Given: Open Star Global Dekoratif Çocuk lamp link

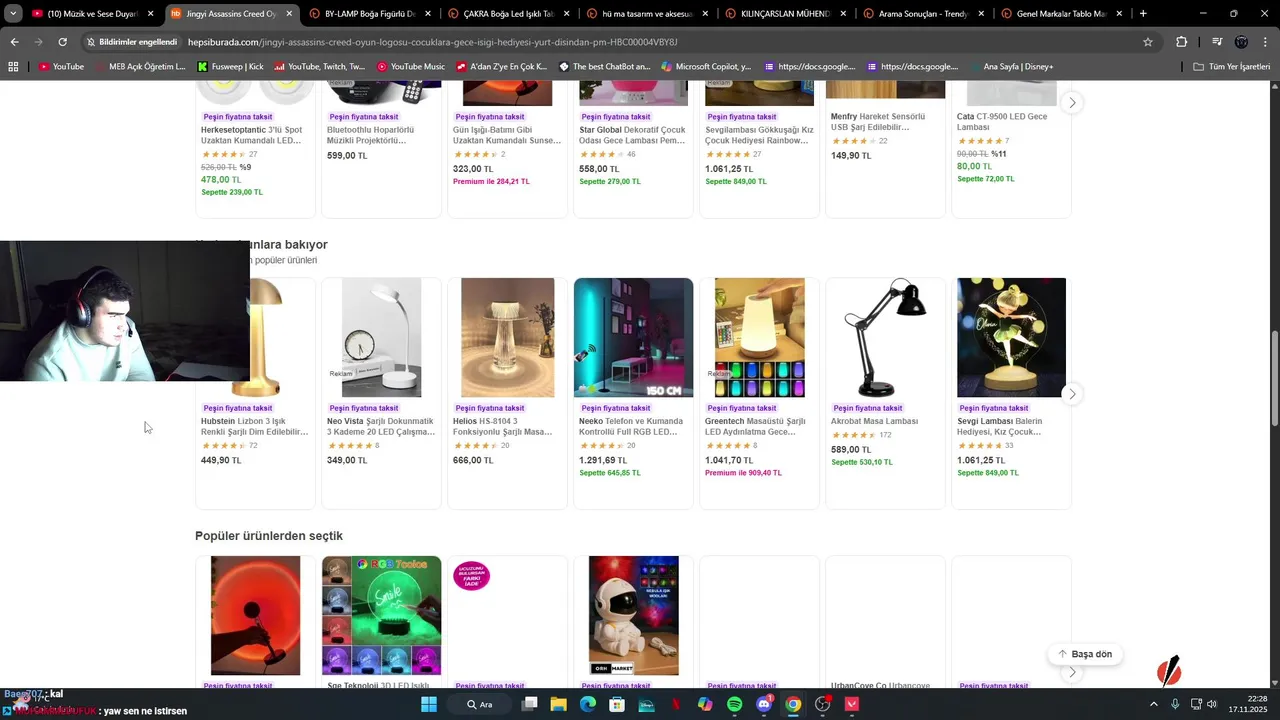Looking at the screenshot, I should 633,135.
